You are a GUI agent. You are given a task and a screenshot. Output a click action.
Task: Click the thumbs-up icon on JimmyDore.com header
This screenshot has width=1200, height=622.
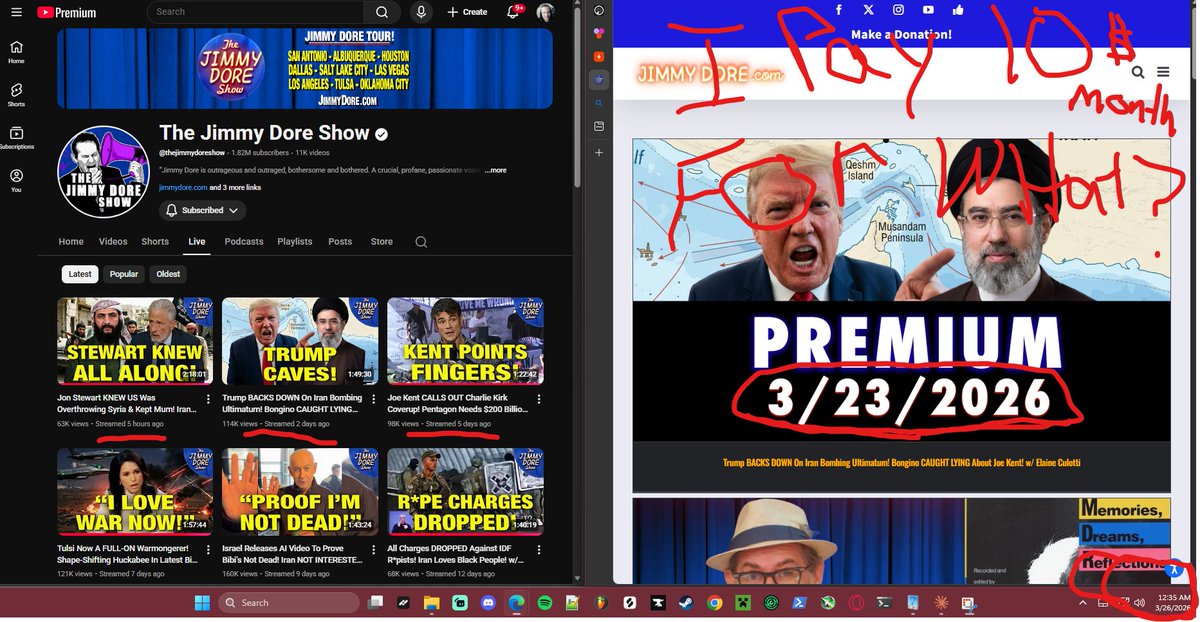click(x=958, y=10)
